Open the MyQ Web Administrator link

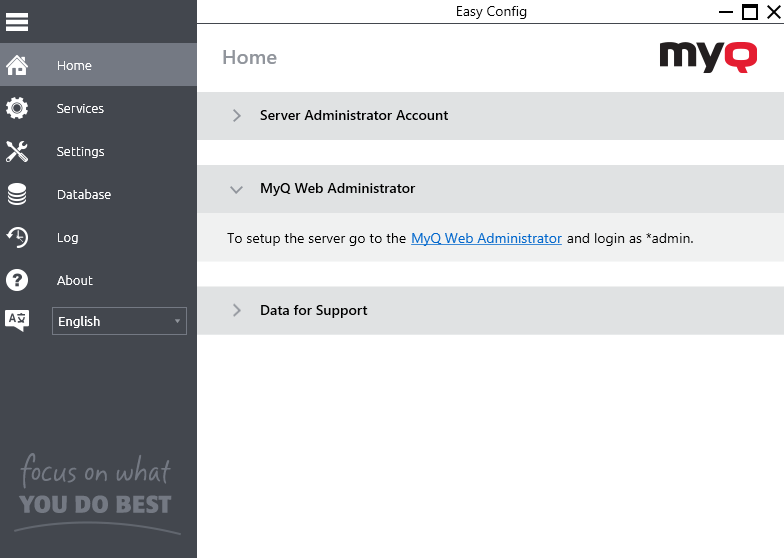[x=486, y=238]
